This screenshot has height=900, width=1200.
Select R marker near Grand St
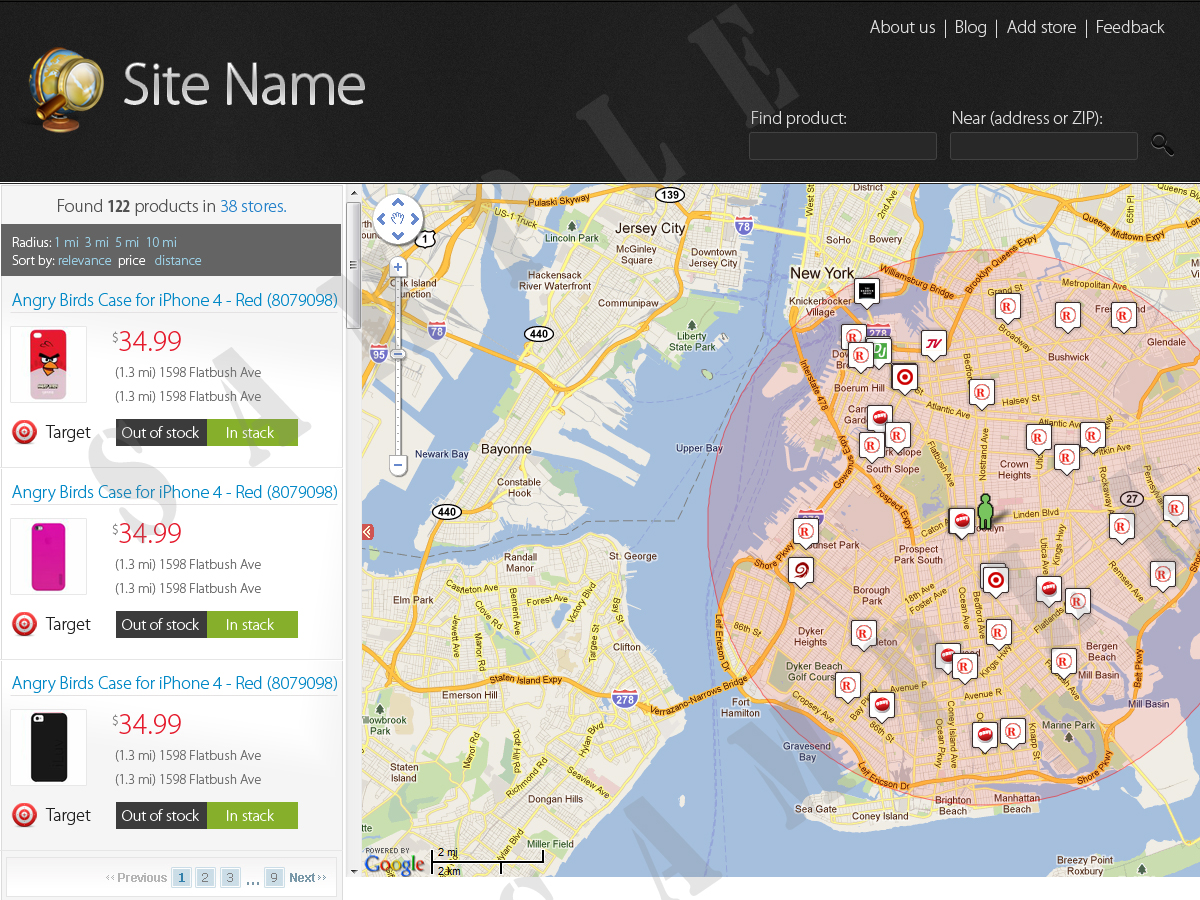click(x=1008, y=307)
